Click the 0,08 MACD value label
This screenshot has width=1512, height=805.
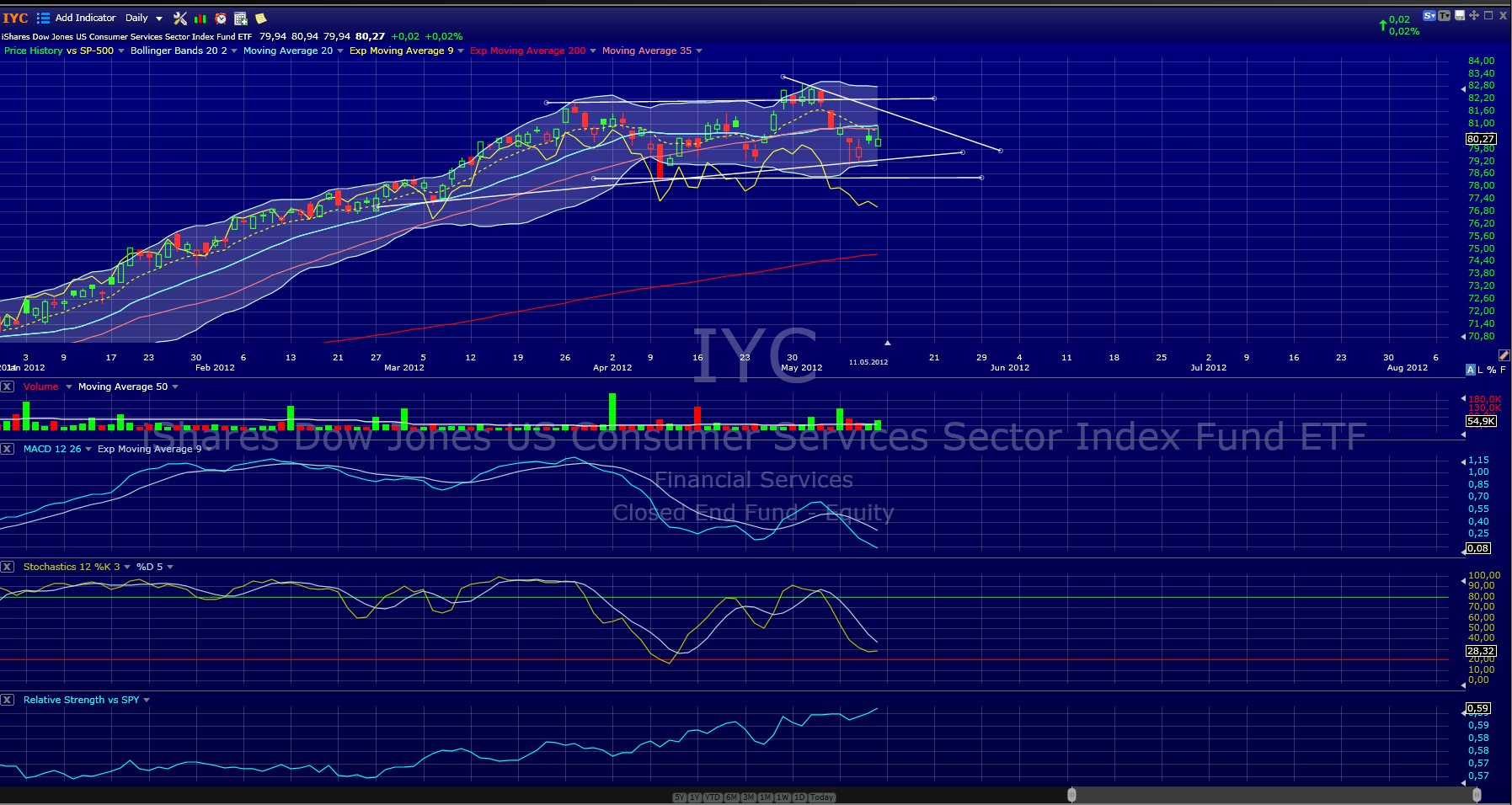pyautogui.click(x=1478, y=548)
